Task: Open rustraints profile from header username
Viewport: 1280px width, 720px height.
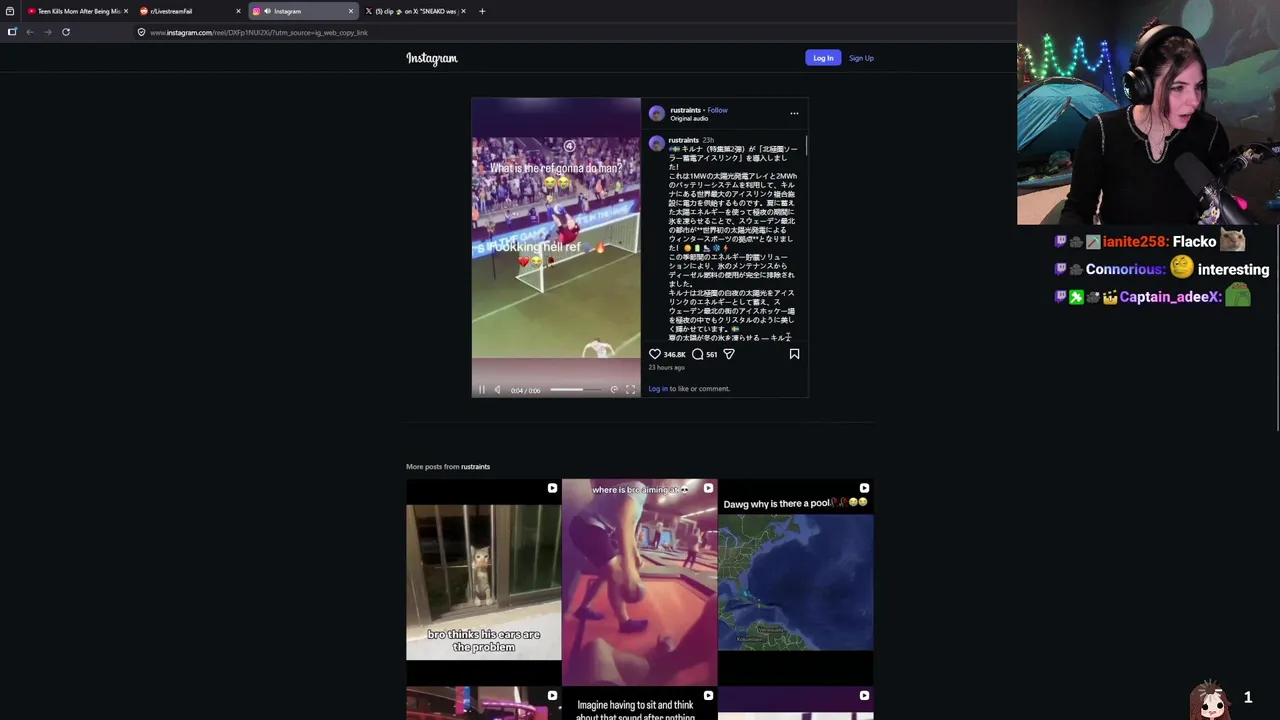Action: 685,110
